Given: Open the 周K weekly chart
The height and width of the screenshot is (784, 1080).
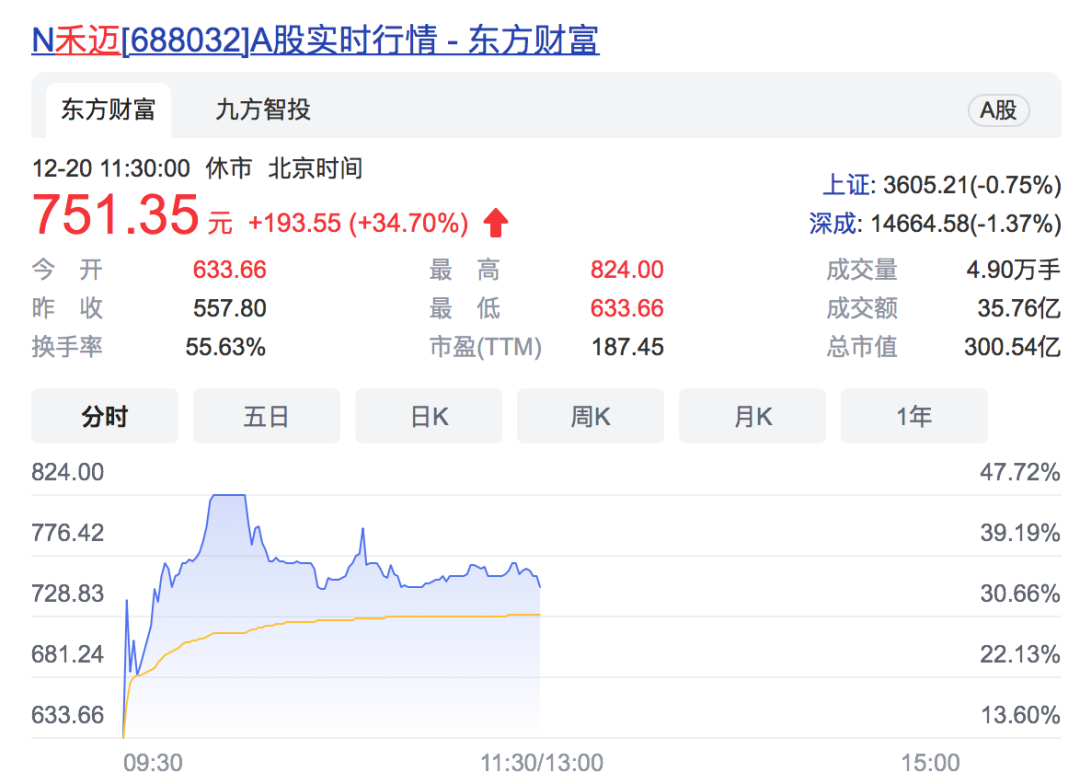Looking at the screenshot, I should point(590,416).
